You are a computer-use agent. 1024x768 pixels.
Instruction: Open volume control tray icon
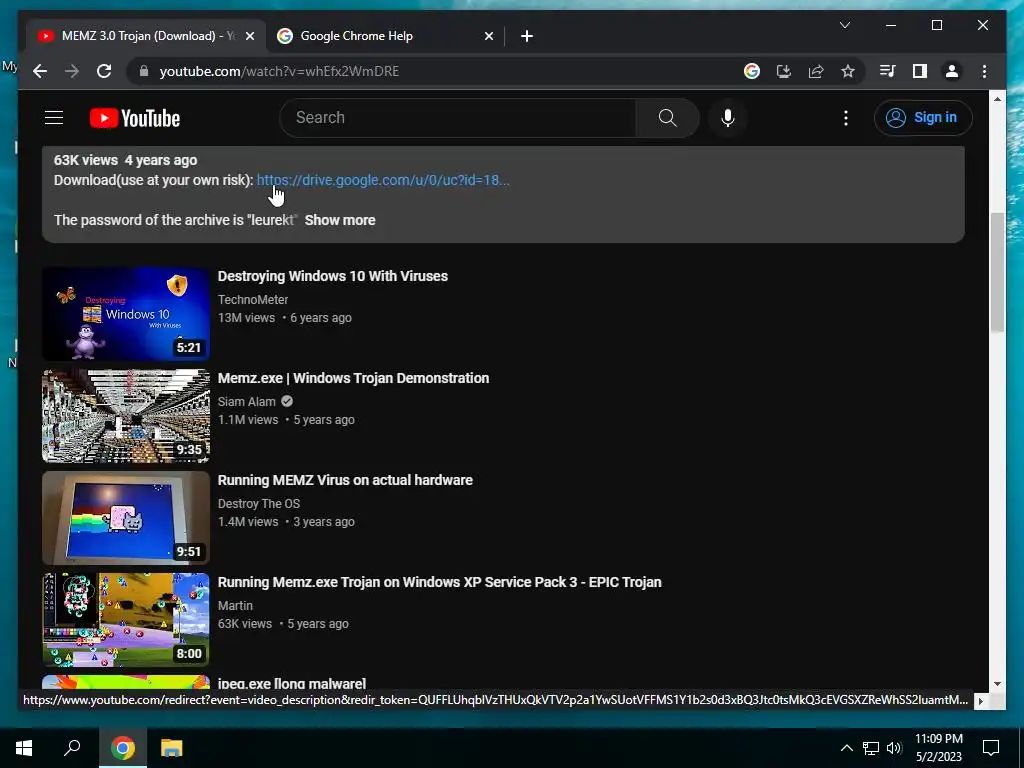coord(894,748)
